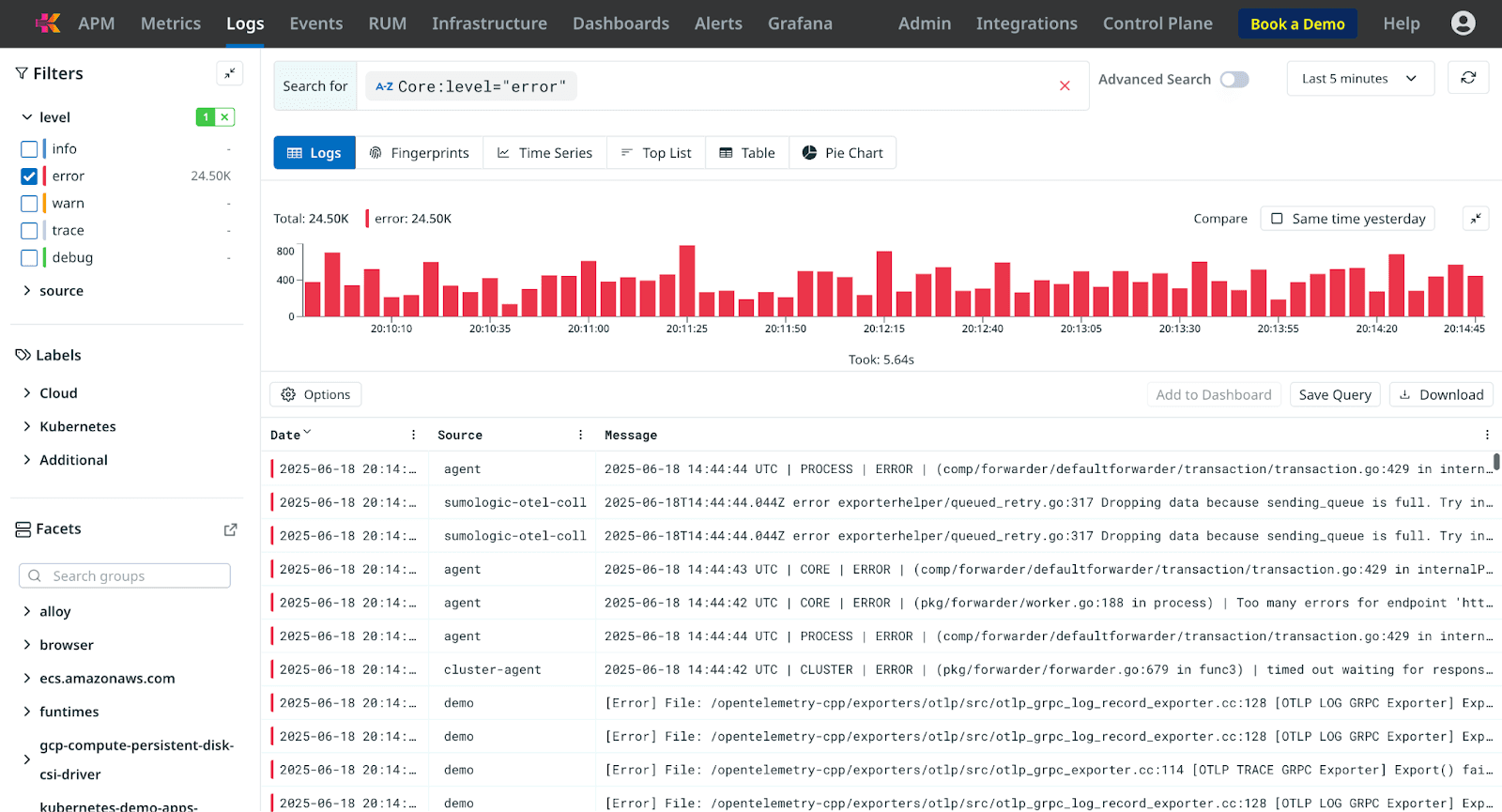Screen dimensions: 1502x812
Task: Open Metrics in the top navigation
Action: [171, 23]
